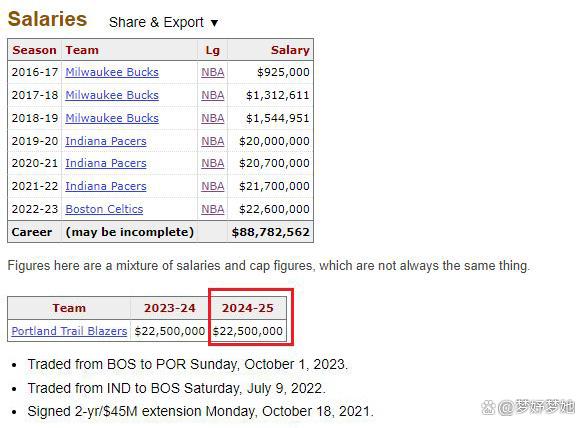Open the 2020-21 Indiana Pacers link
587x428 pixels.
(x=106, y=163)
